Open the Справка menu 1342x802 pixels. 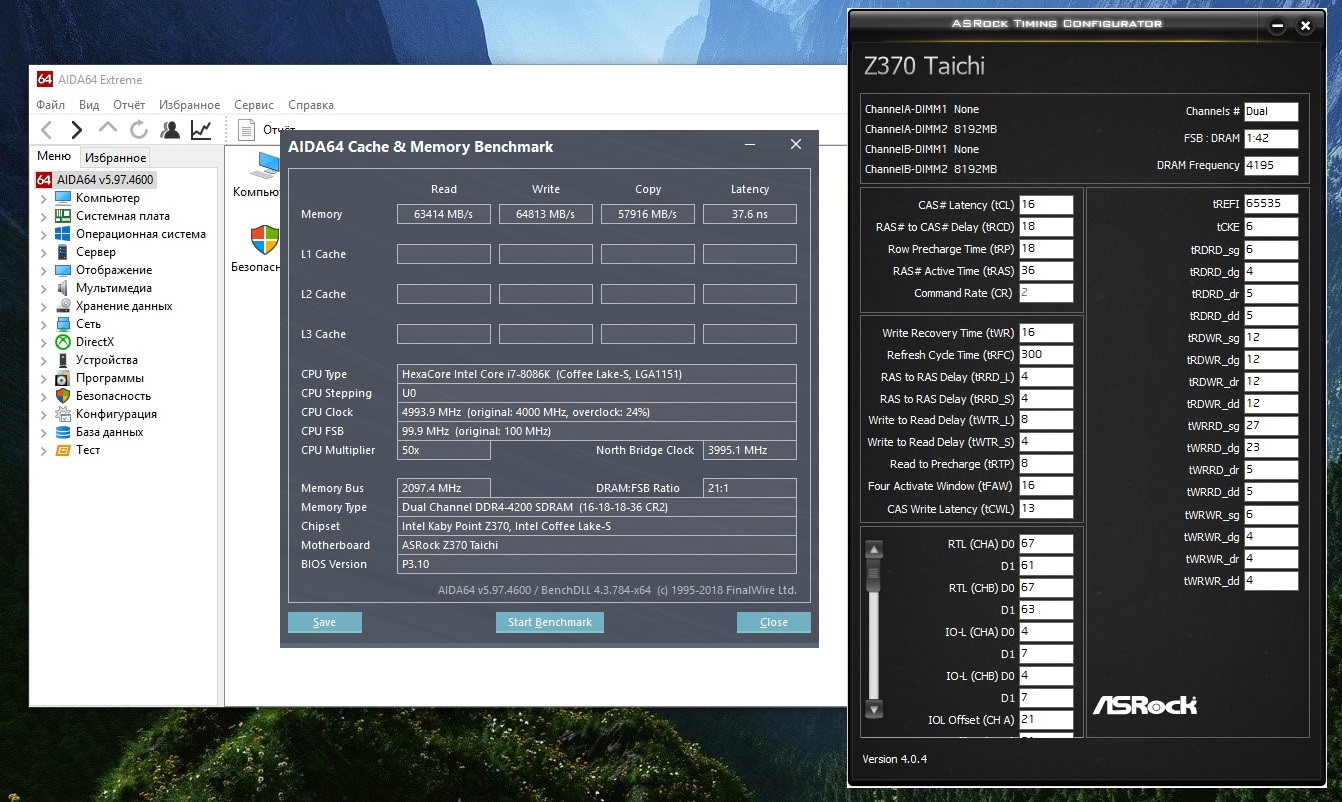tap(311, 105)
